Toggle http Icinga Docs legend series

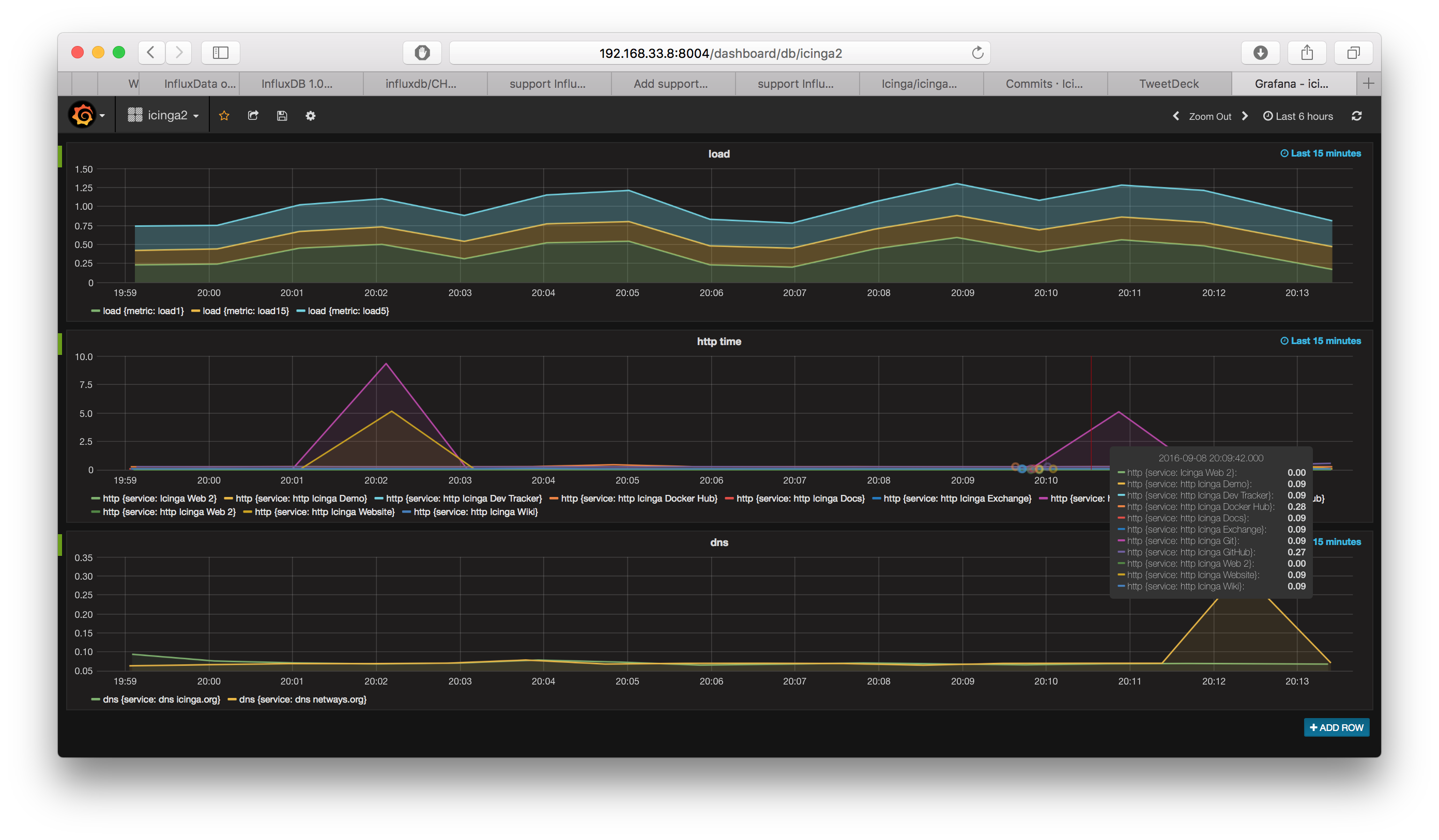coord(801,498)
